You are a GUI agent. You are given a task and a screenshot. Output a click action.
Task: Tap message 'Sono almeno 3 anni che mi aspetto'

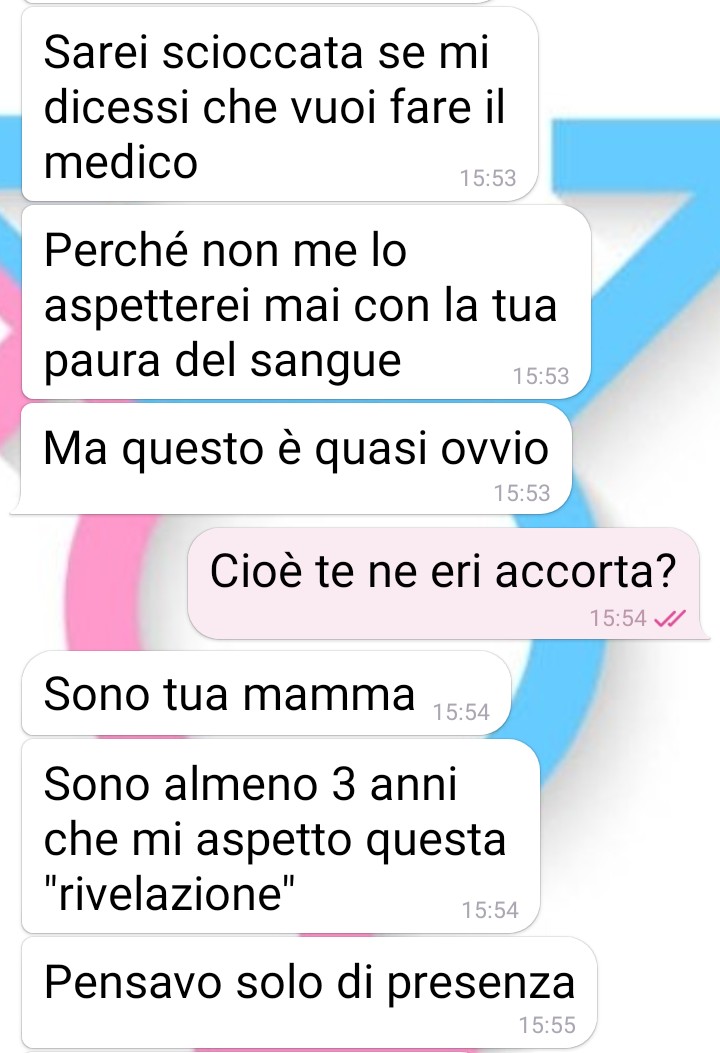click(281, 837)
